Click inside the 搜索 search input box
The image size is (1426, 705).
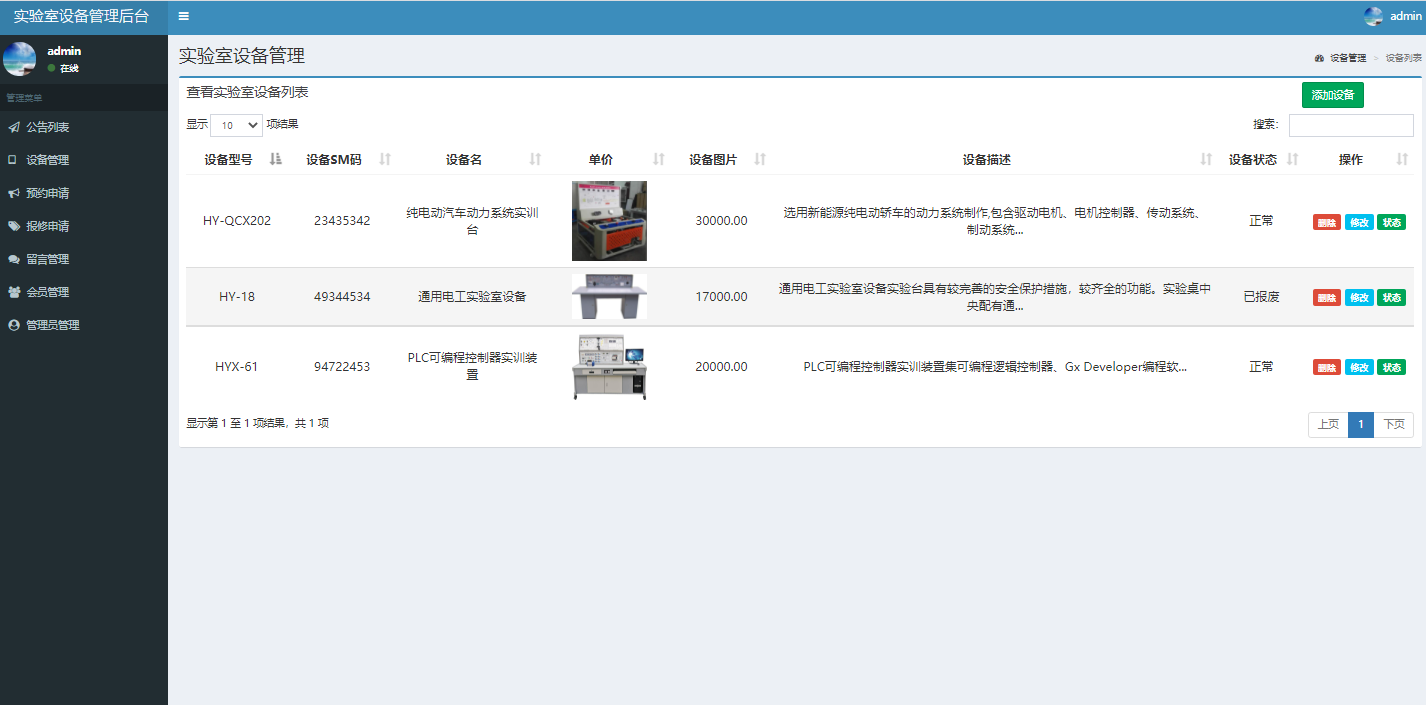pyautogui.click(x=1351, y=125)
